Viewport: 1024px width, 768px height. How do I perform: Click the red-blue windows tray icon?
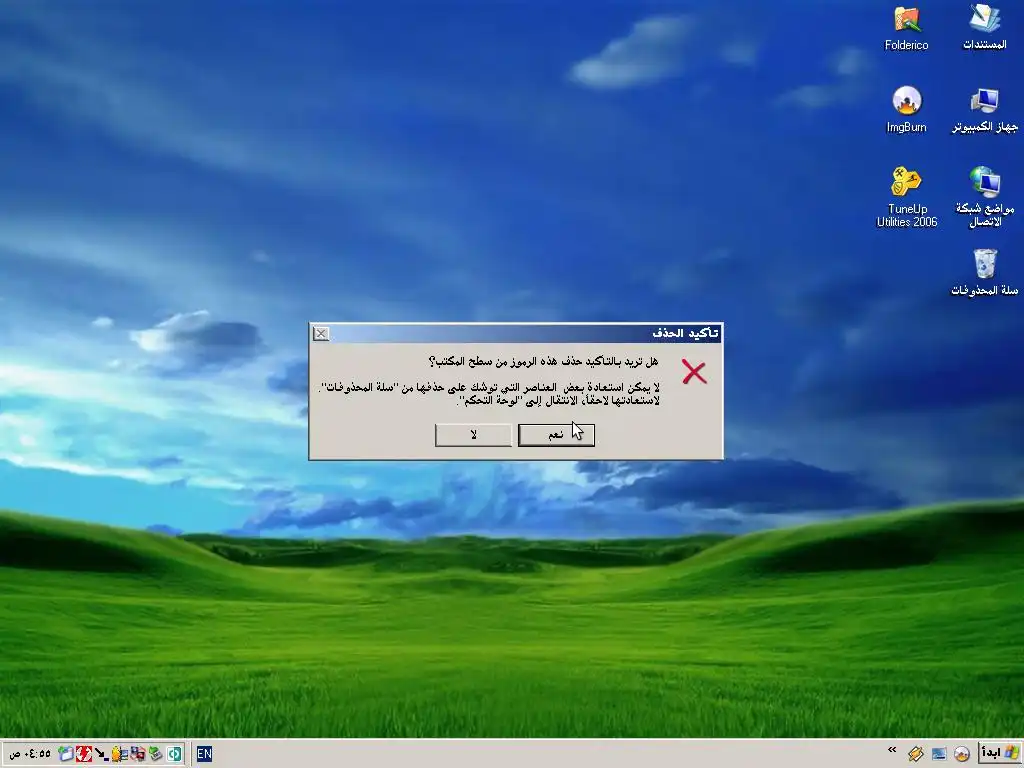(138, 754)
